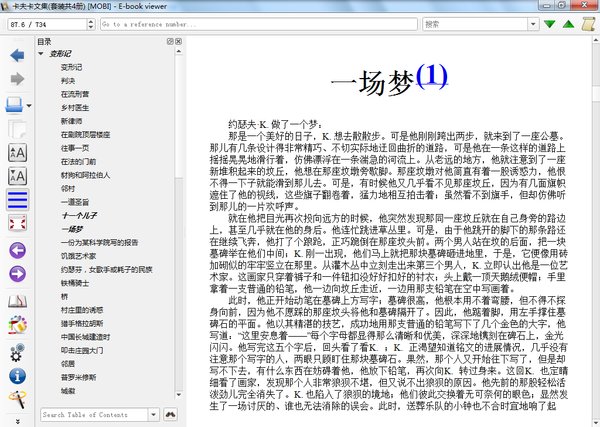Click the blue Back arrow icon
The width and height of the screenshot is (600, 427).
pos(17,55)
